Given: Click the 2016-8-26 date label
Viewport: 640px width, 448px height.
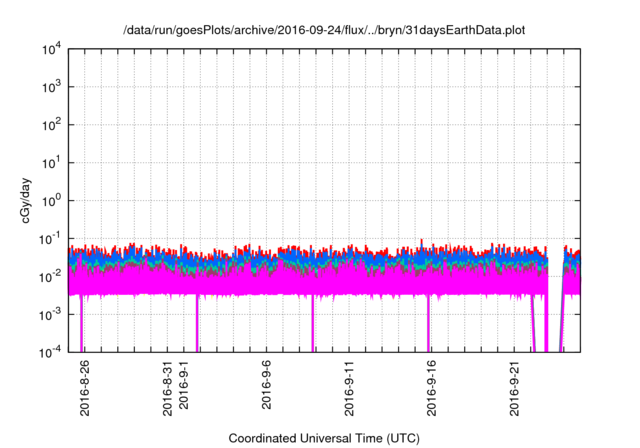Looking at the screenshot, I should tap(84, 388).
